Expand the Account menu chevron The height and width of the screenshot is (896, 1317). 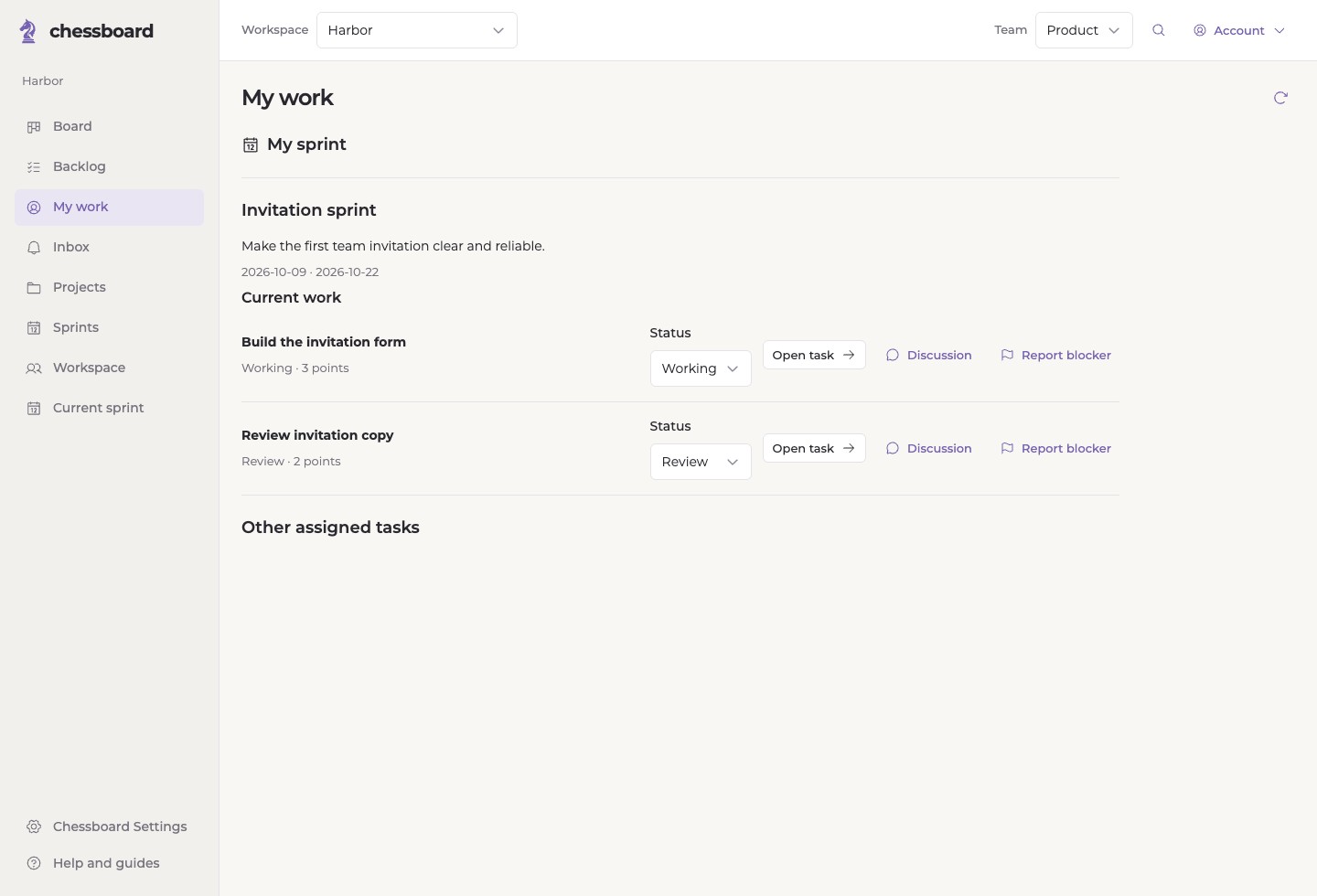[1280, 30]
